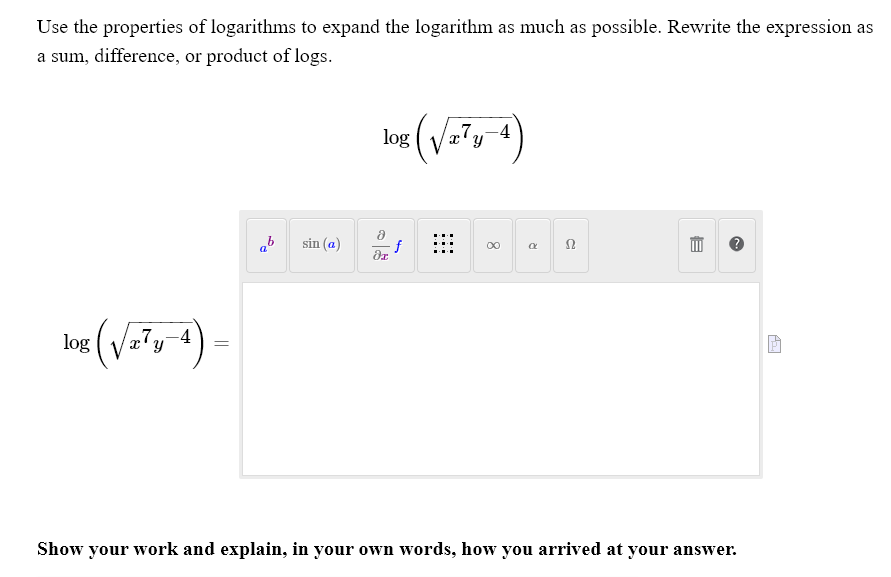Insert the Greek letter alpha
891x577 pixels.
531,244
